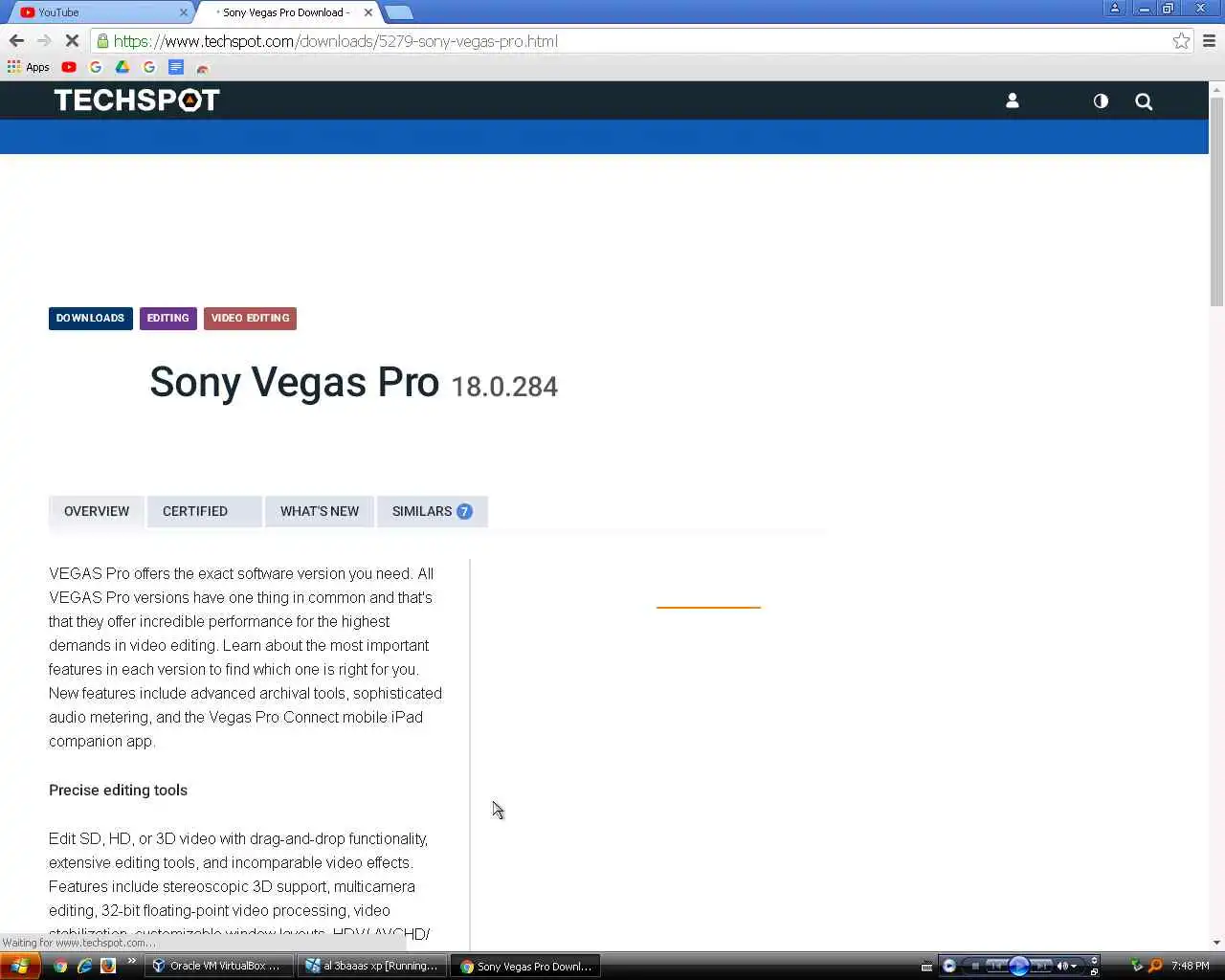The image size is (1225, 980).
Task: Go back to the previous page
Action: [x=16, y=41]
